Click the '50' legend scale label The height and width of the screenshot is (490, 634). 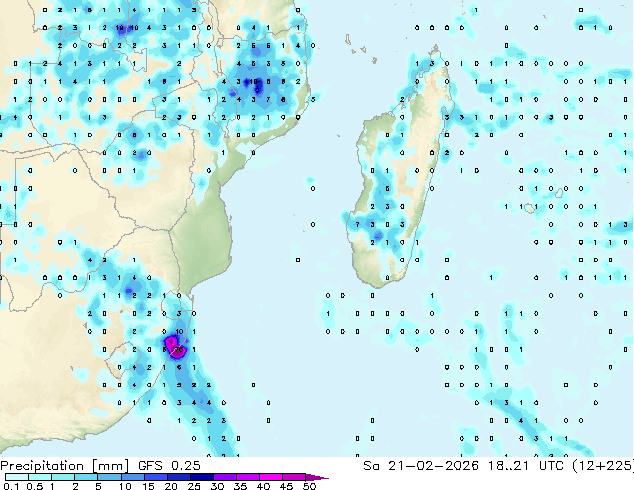tap(310, 486)
